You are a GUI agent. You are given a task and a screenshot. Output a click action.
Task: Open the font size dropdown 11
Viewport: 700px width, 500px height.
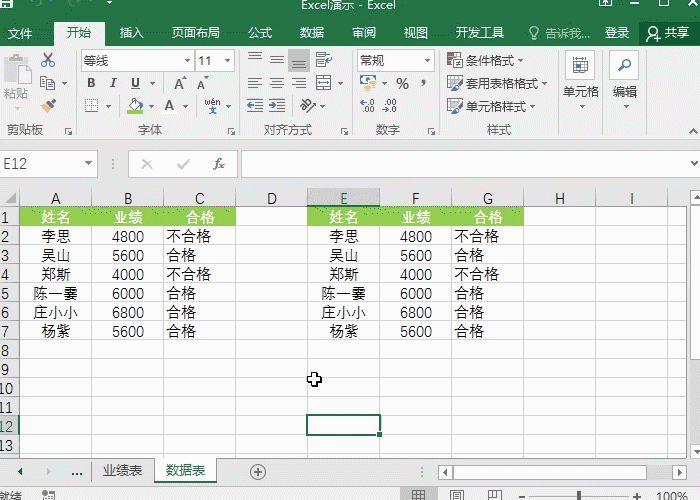click(x=228, y=60)
